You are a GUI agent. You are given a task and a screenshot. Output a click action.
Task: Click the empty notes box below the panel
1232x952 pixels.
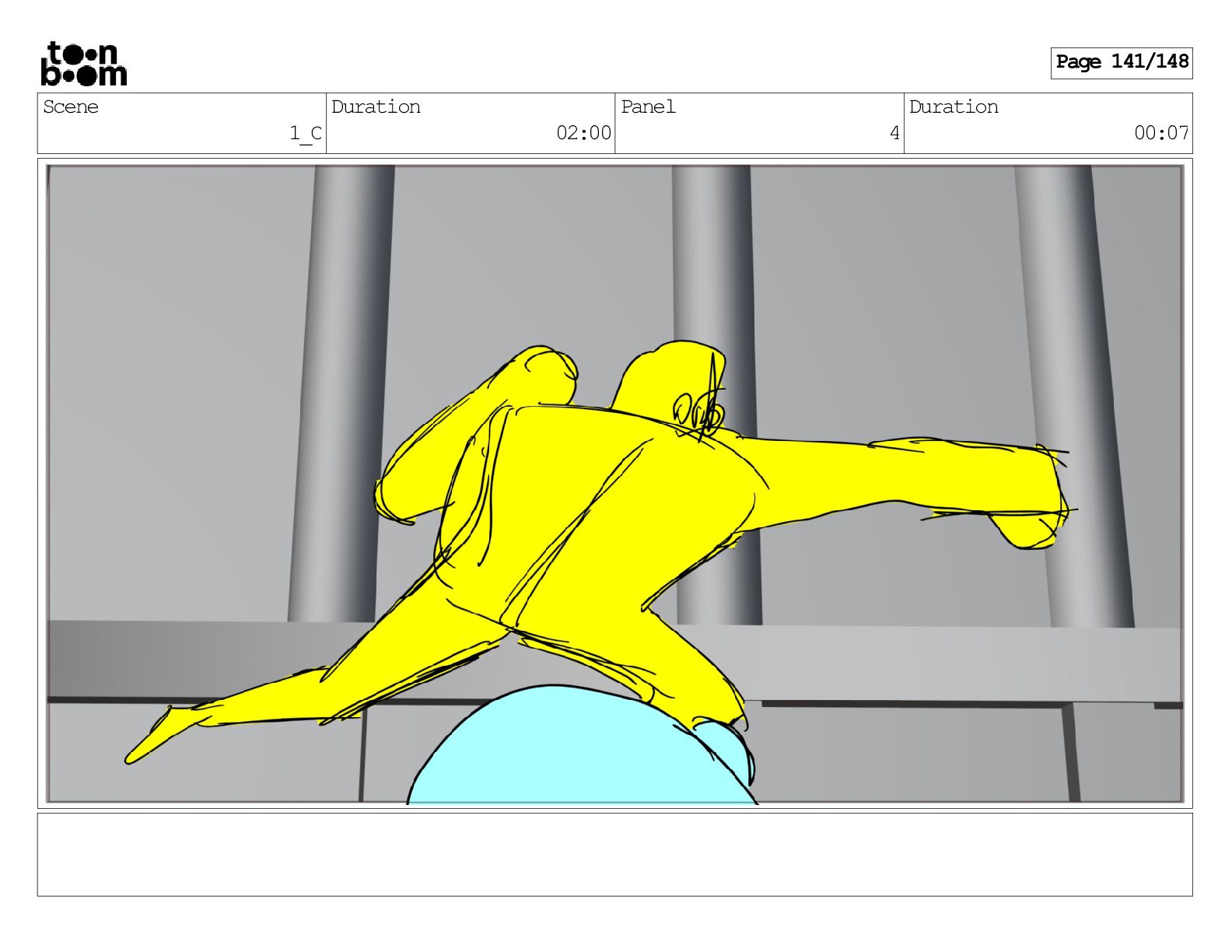tap(614, 854)
